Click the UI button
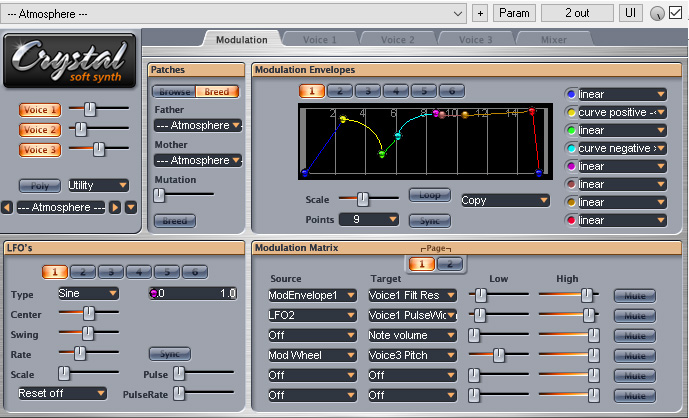Viewport: 689px width, 418px height. coord(630,13)
